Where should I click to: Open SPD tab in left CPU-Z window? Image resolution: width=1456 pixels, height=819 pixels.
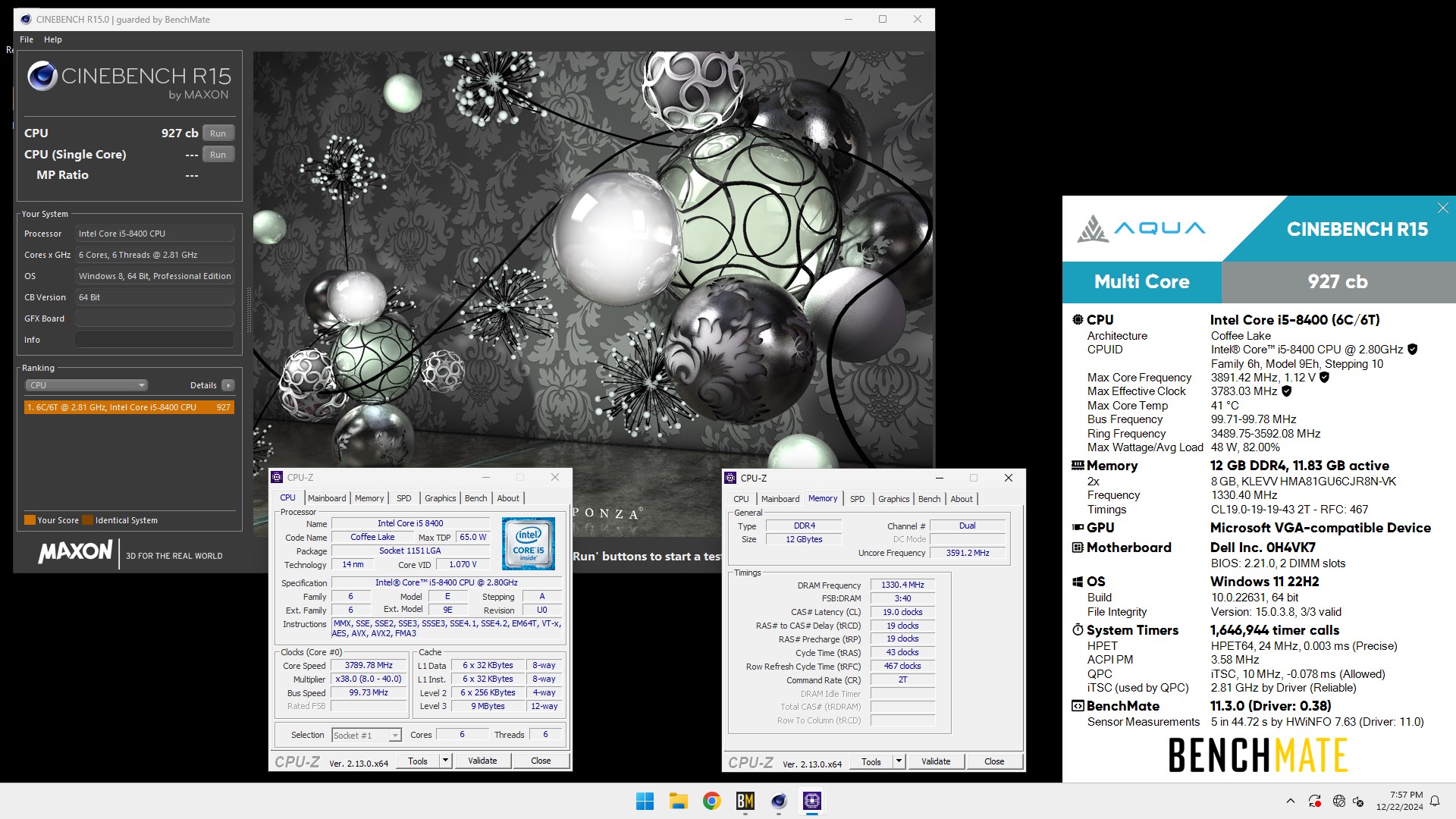tap(404, 498)
